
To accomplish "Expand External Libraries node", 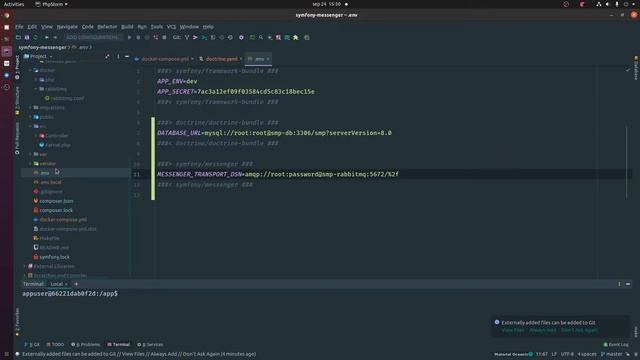I will 24,266.
